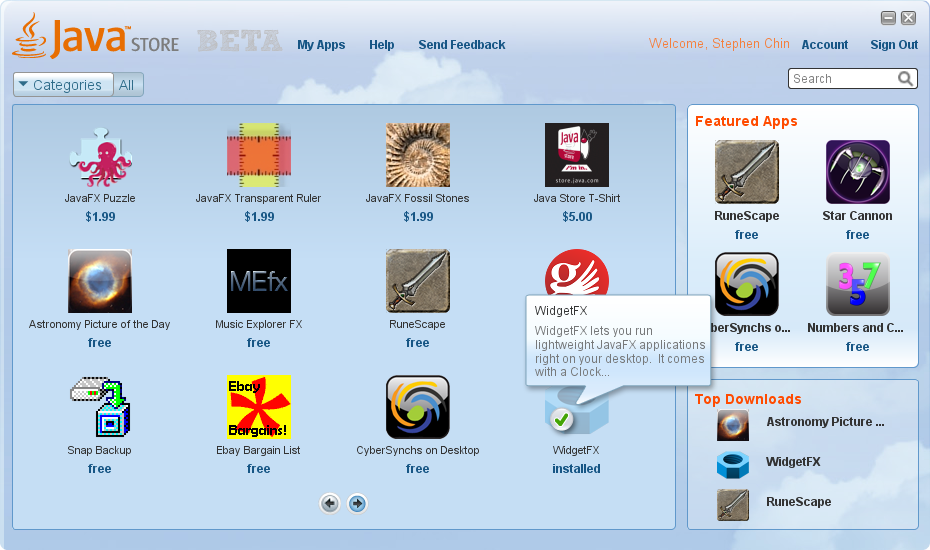
Task: Open Astronomy Picture of the Day icon
Action: (x=100, y=281)
